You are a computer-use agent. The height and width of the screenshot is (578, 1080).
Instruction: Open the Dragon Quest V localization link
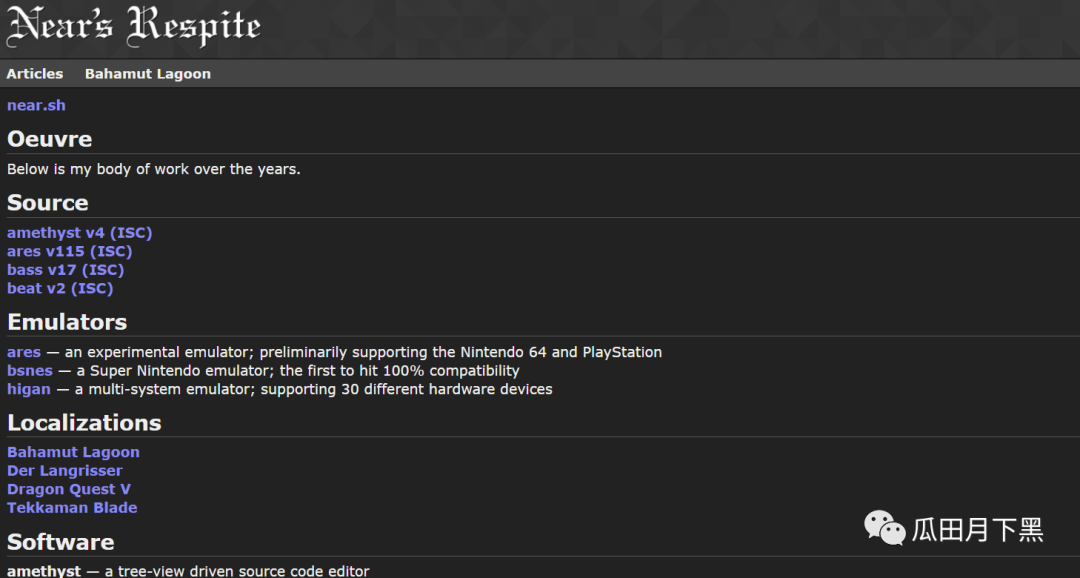(68, 489)
